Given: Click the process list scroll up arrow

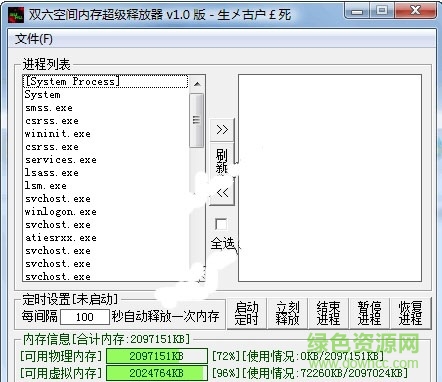Looking at the screenshot, I should pos(197,84).
